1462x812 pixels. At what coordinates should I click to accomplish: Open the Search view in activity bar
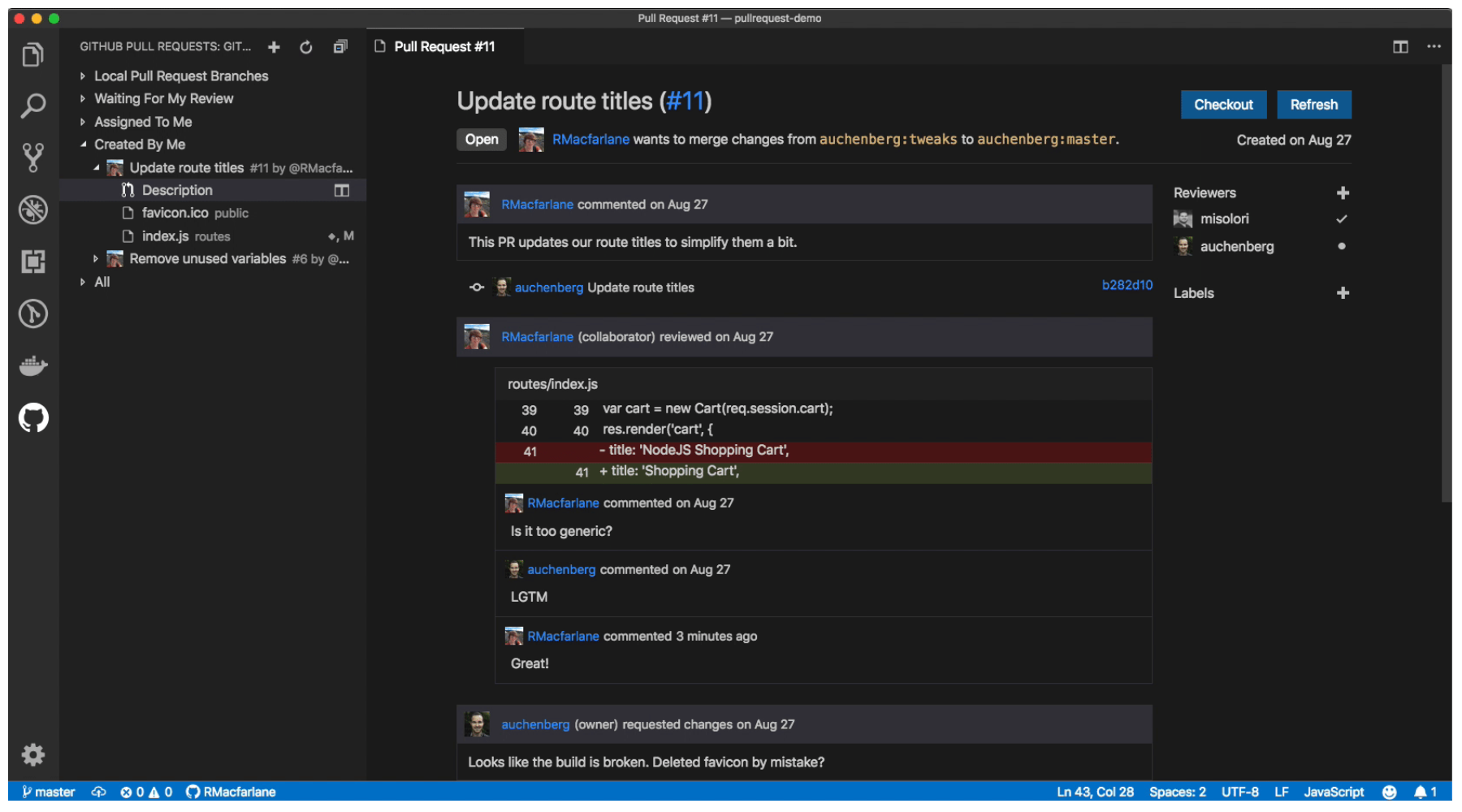coord(32,106)
